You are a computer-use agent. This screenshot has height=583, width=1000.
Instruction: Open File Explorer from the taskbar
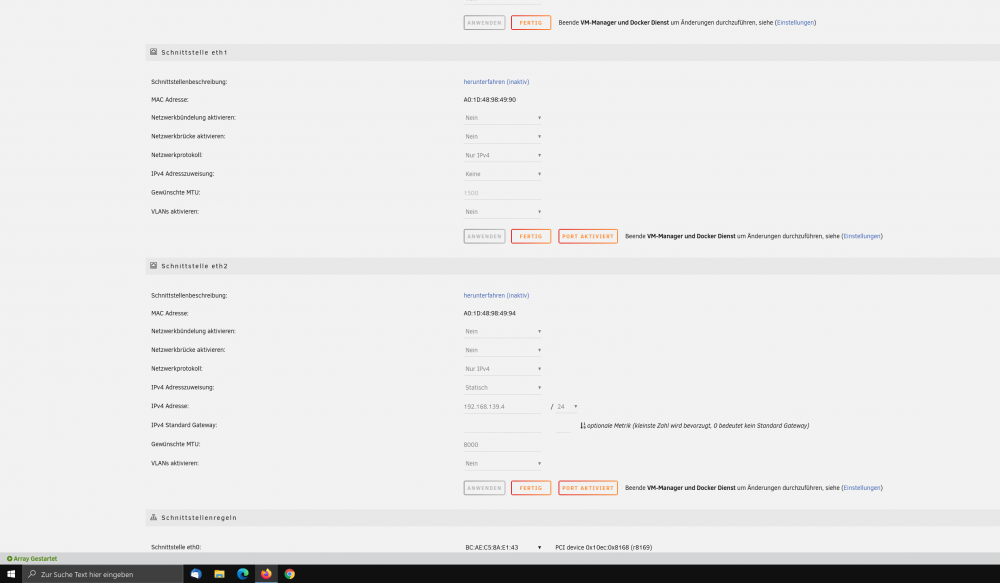pyautogui.click(x=219, y=574)
